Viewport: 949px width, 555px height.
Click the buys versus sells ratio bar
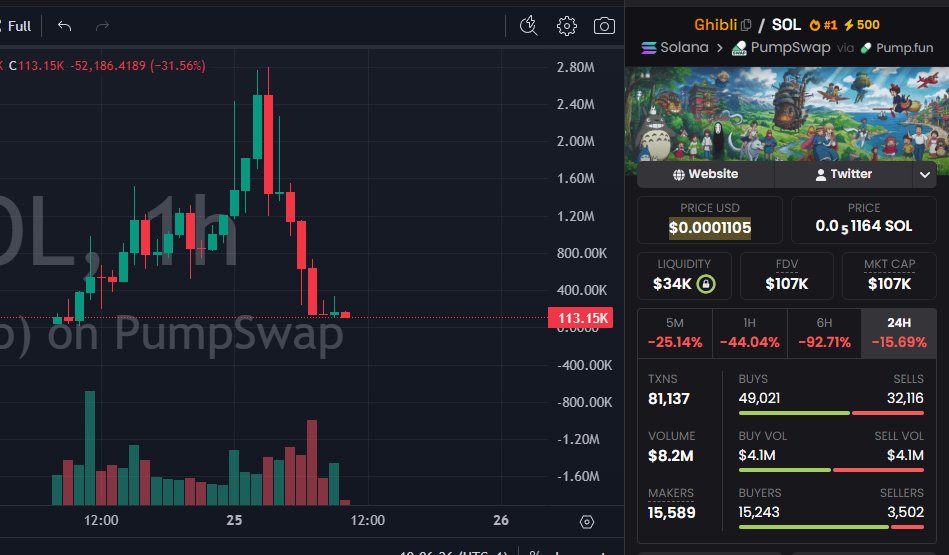831,413
